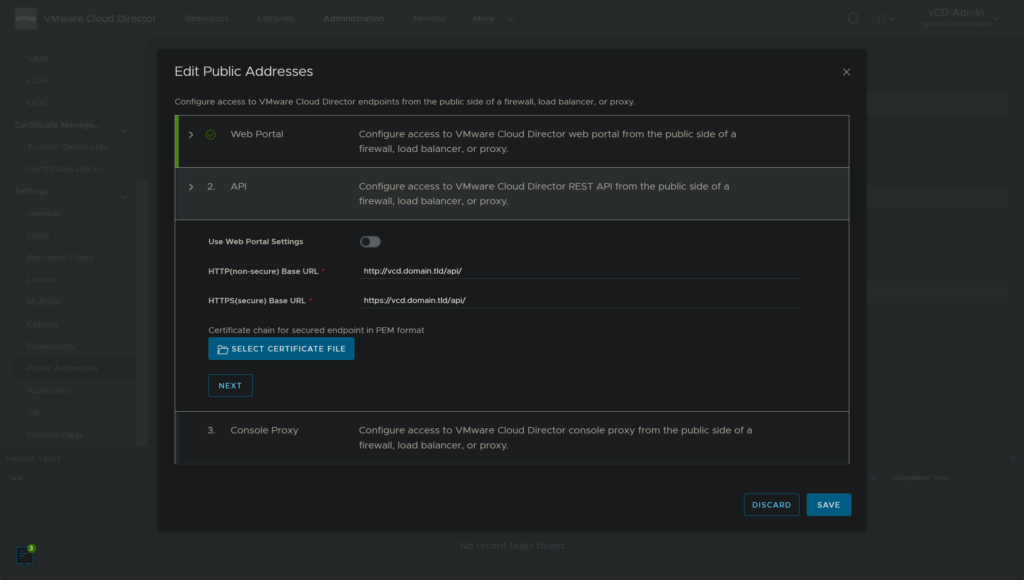Image resolution: width=1024 pixels, height=580 pixels.
Task: Select SAML in the sidebar
Action: point(39,58)
